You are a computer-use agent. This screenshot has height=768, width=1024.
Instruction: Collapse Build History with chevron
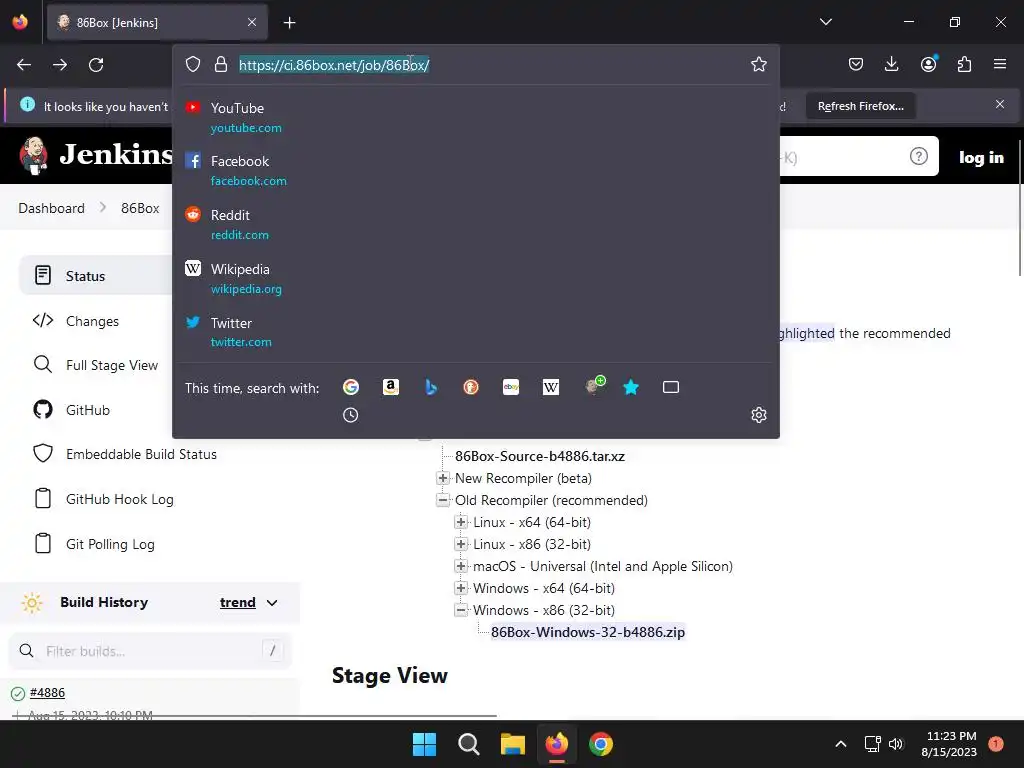tap(272, 603)
